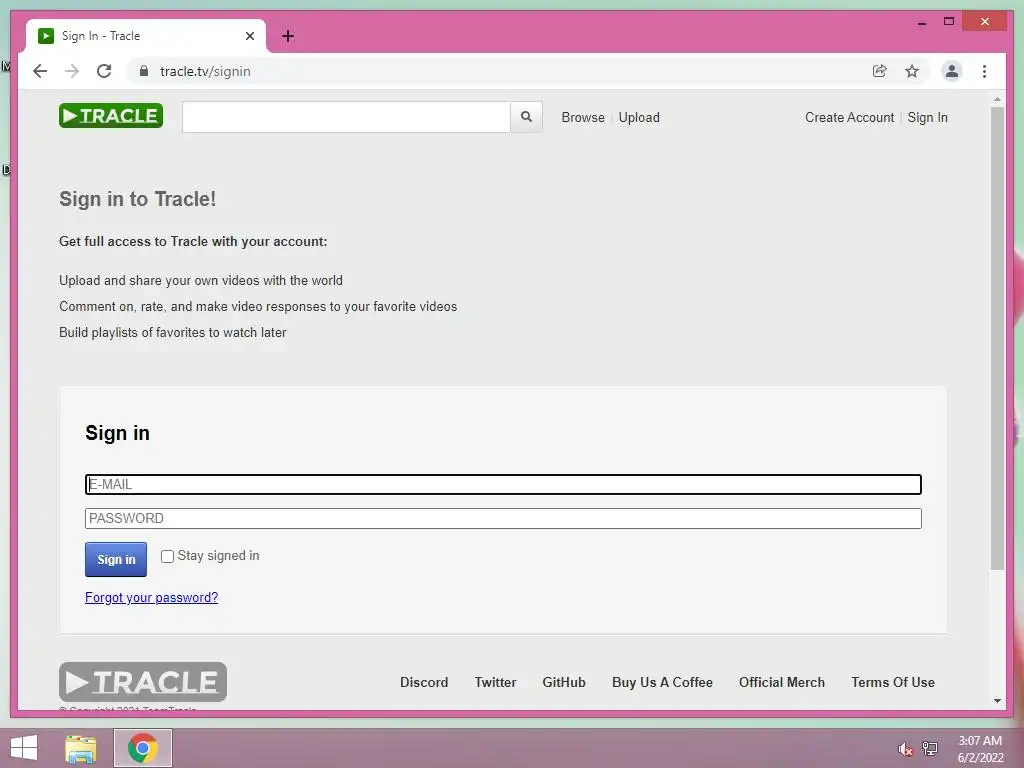This screenshot has width=1024, height=768.
Task: Open the Chrome profile avatar
Action: point(952,71)
